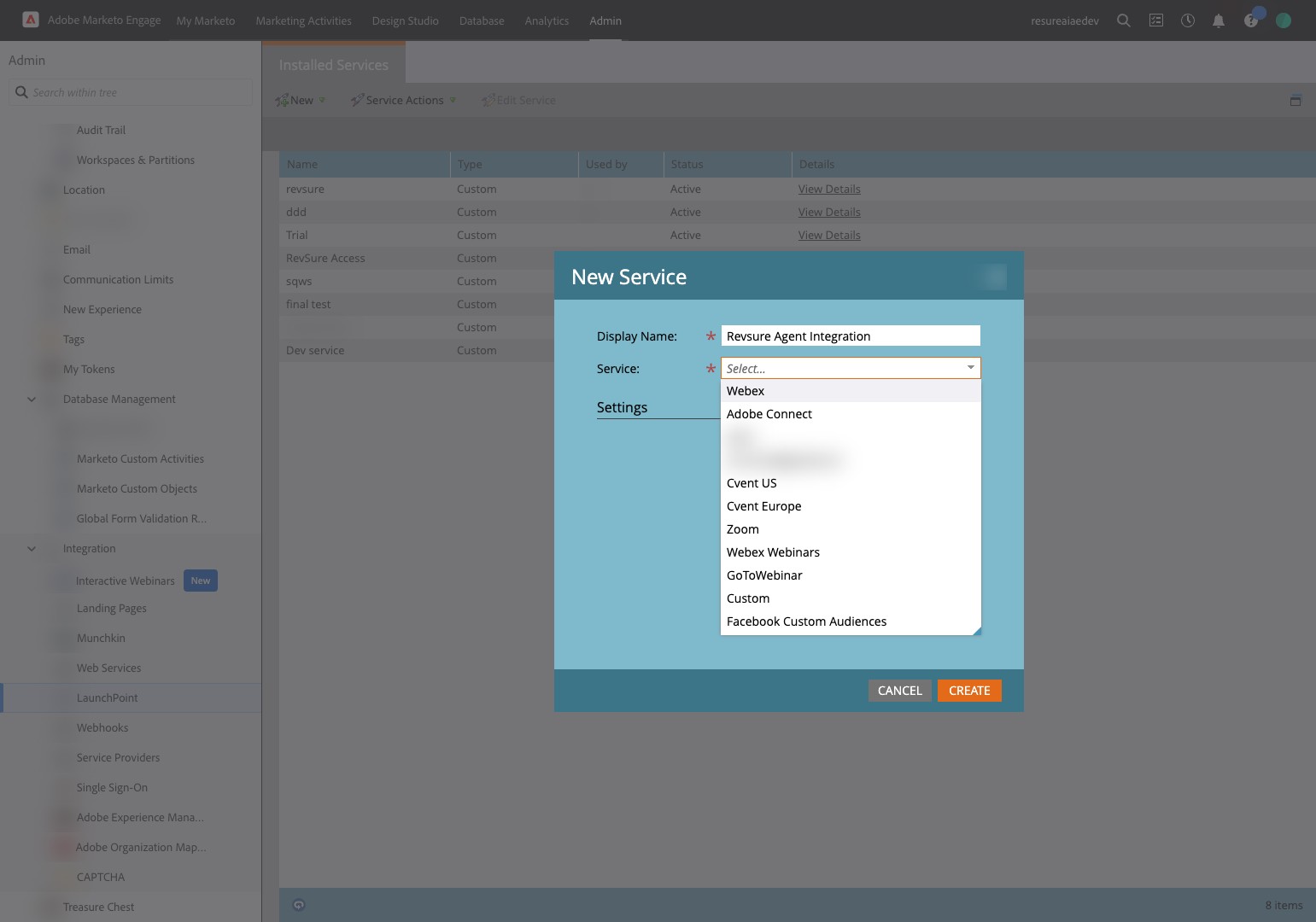Viewport: 1316px width, 922px height.
Task: Open the global search magnifier icon
Action: (x=1124, y=20)
